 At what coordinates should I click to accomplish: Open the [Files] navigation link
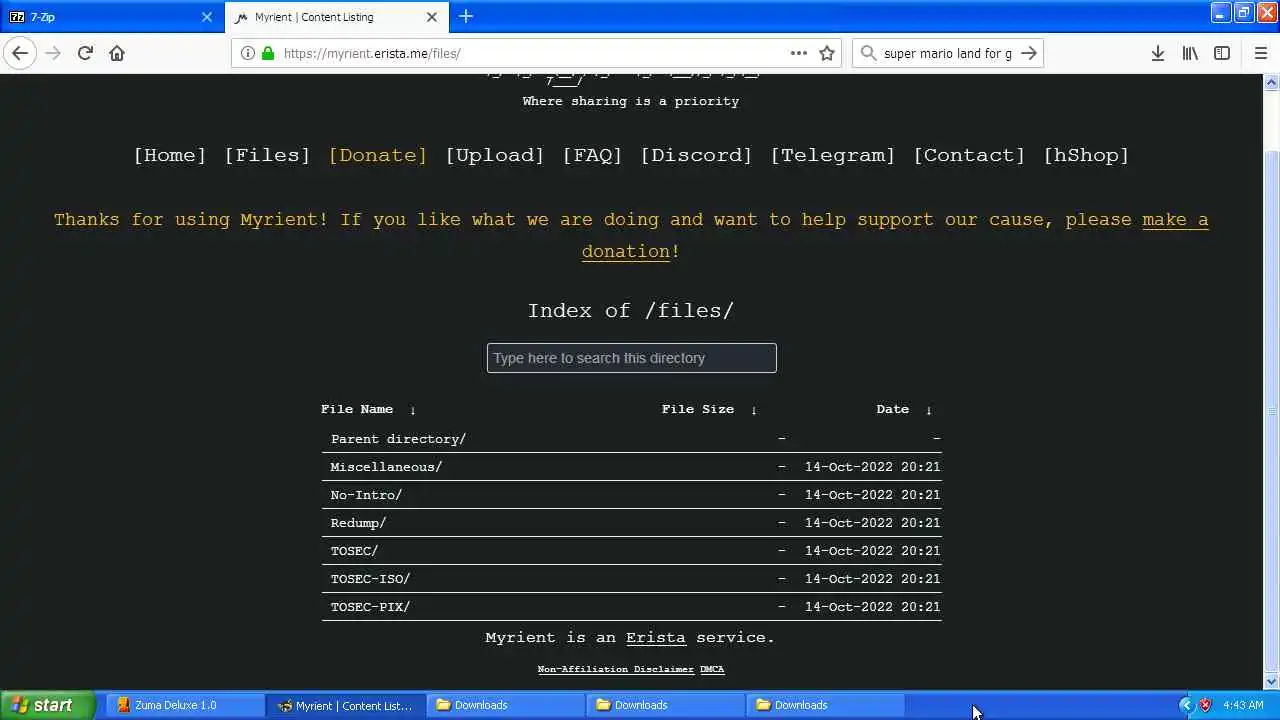pos(267,155)
